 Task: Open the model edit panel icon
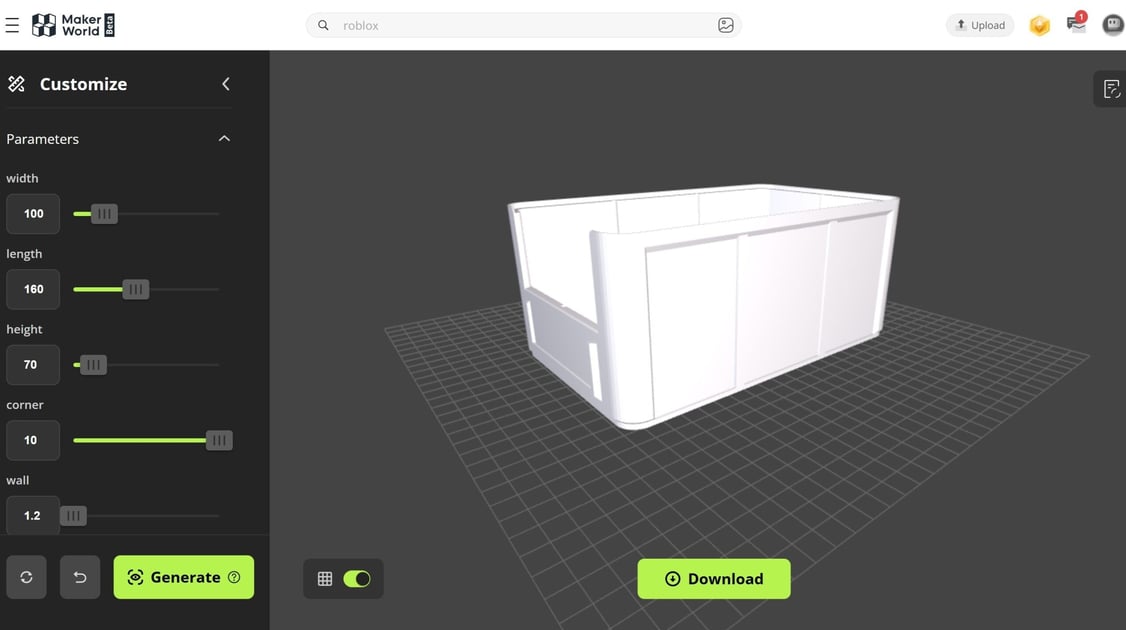(1111, 88)
